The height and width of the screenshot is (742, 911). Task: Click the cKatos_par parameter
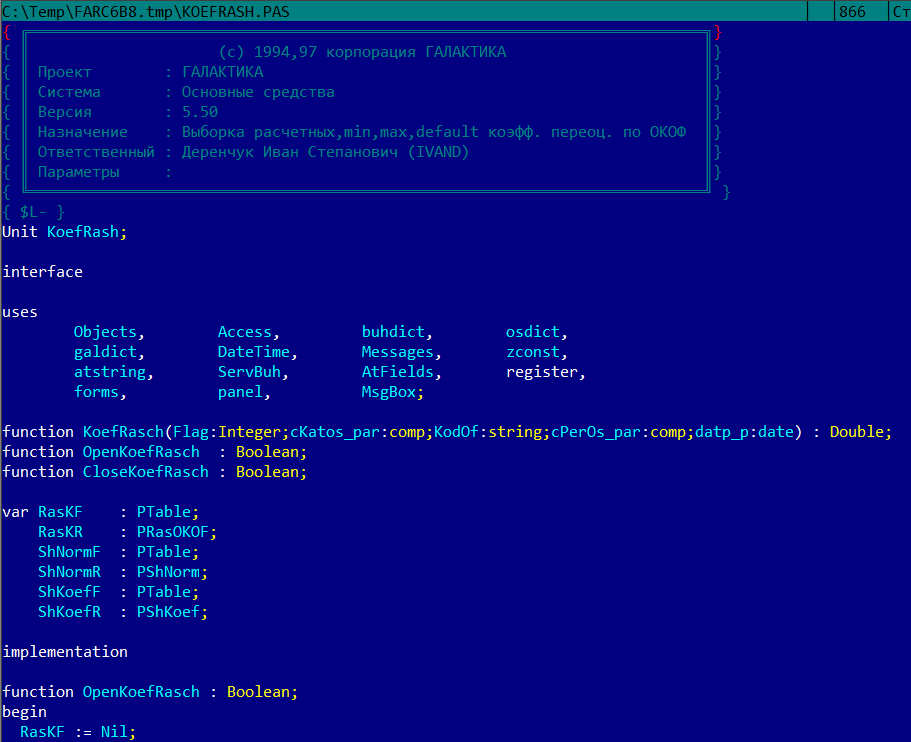[x=335, y=432]
